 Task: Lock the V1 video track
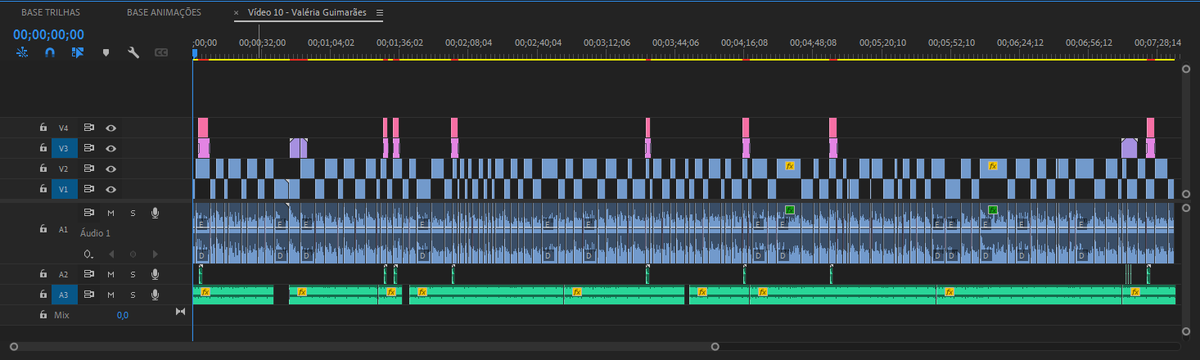coord(43,189)
